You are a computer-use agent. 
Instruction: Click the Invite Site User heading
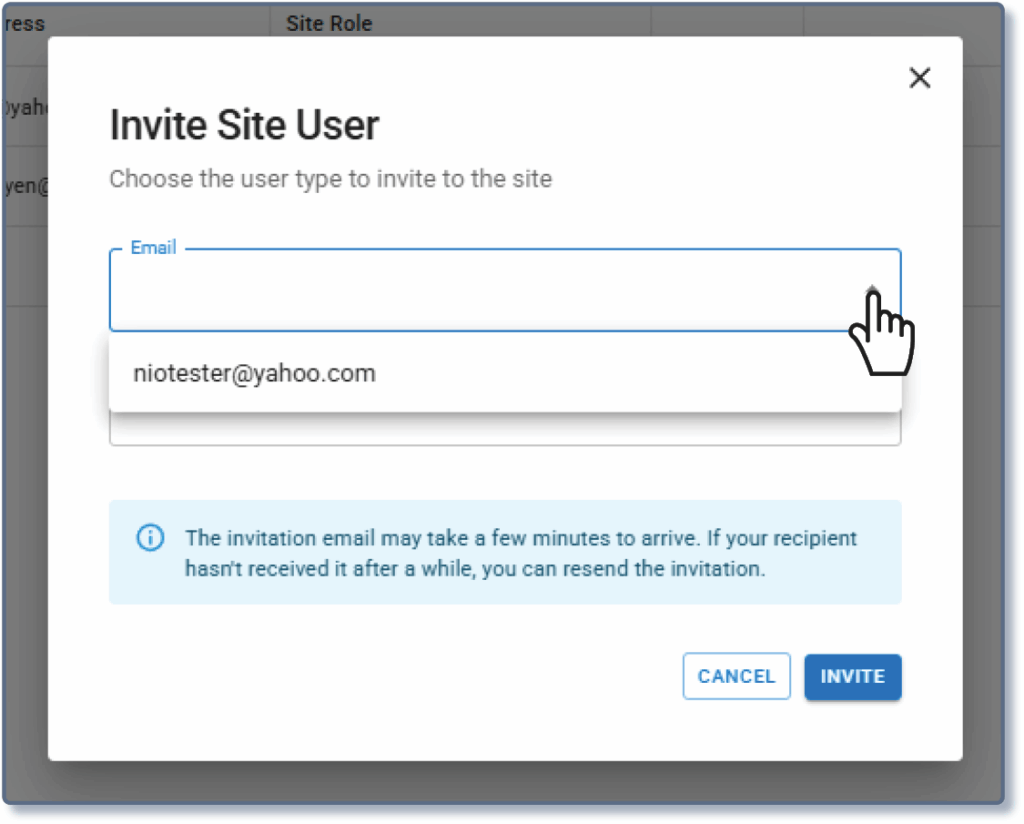tap(244, 126)
